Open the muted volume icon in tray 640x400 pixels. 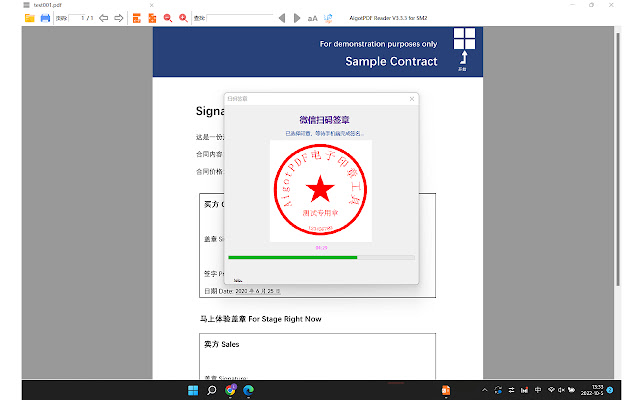[x=561, y=390]
